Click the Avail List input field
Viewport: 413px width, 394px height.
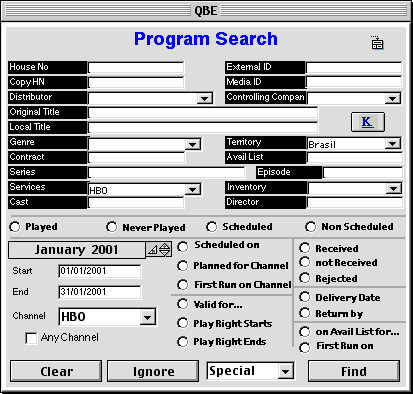tap(354, 158)
